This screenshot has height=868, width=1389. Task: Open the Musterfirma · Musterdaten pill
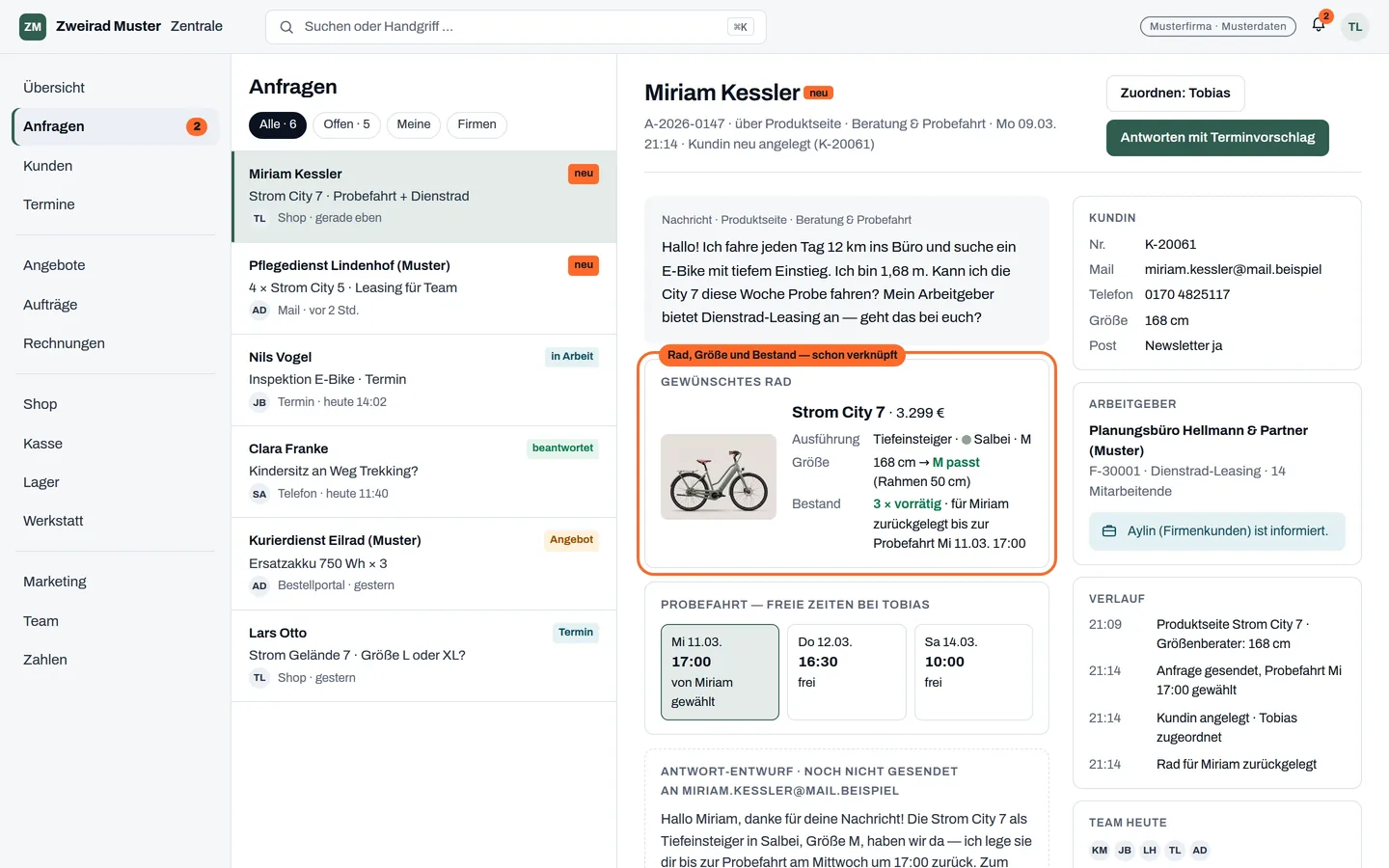[x=1218, y=27]
